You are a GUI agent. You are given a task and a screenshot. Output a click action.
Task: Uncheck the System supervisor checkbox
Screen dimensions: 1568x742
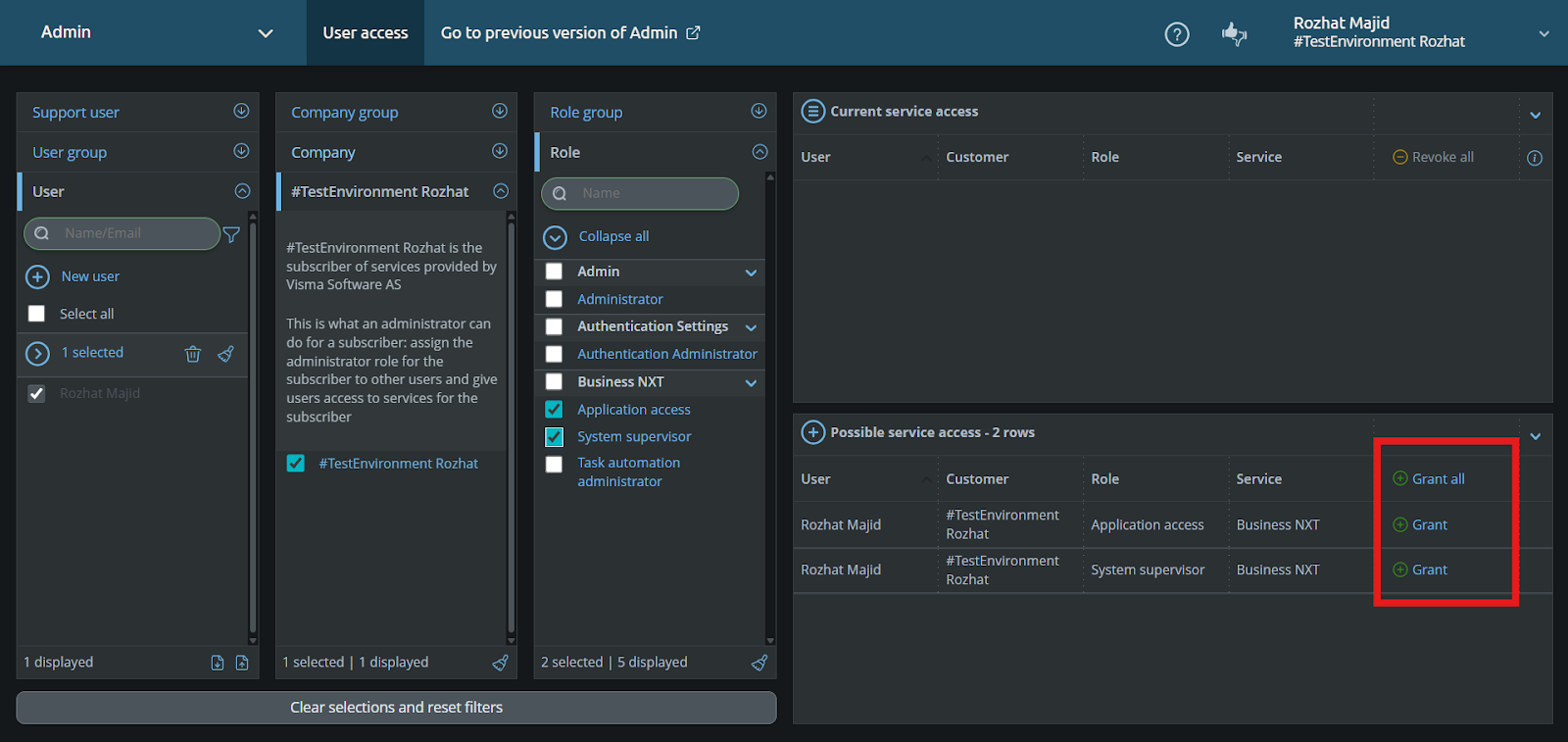coord(555,437)
